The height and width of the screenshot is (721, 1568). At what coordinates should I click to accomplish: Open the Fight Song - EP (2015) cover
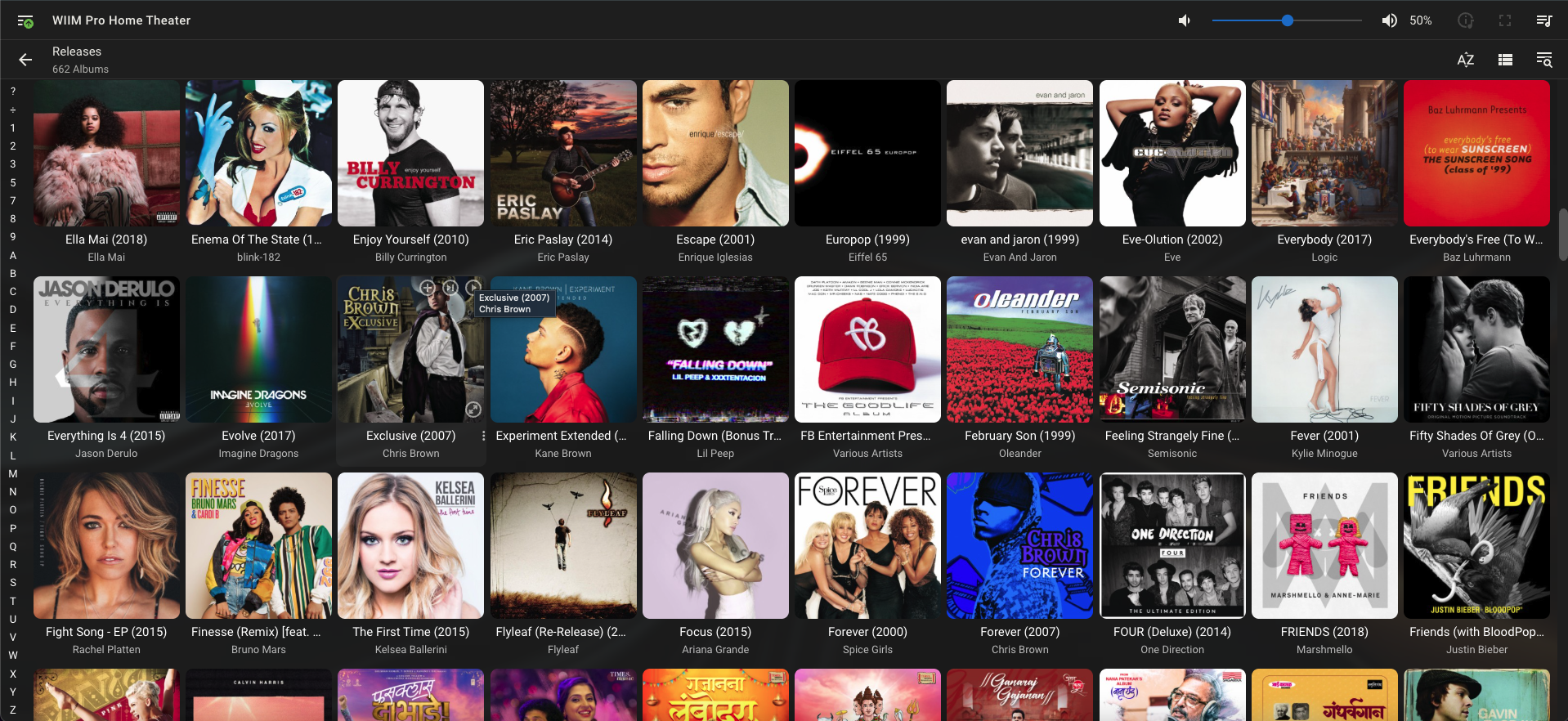click(106, 545)
